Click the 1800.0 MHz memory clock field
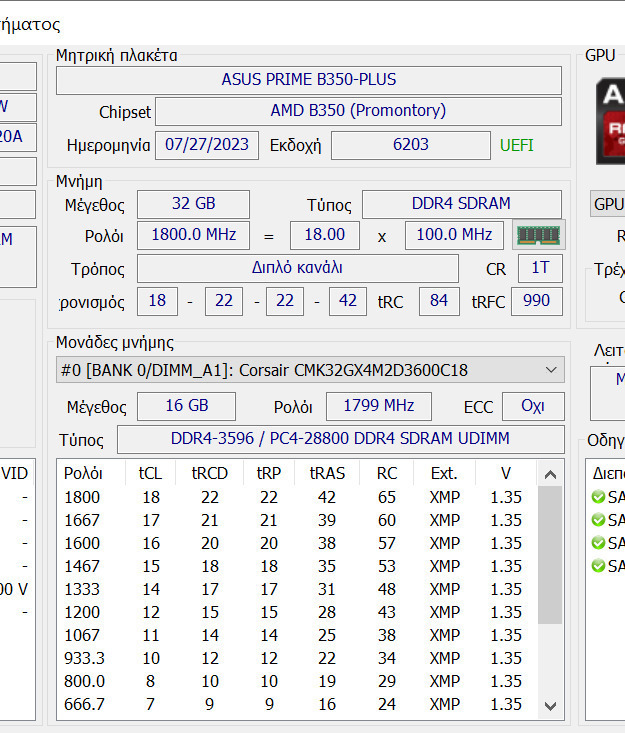Image resolution: width=625 pixels, height=733 pixels. pos(193,235)
